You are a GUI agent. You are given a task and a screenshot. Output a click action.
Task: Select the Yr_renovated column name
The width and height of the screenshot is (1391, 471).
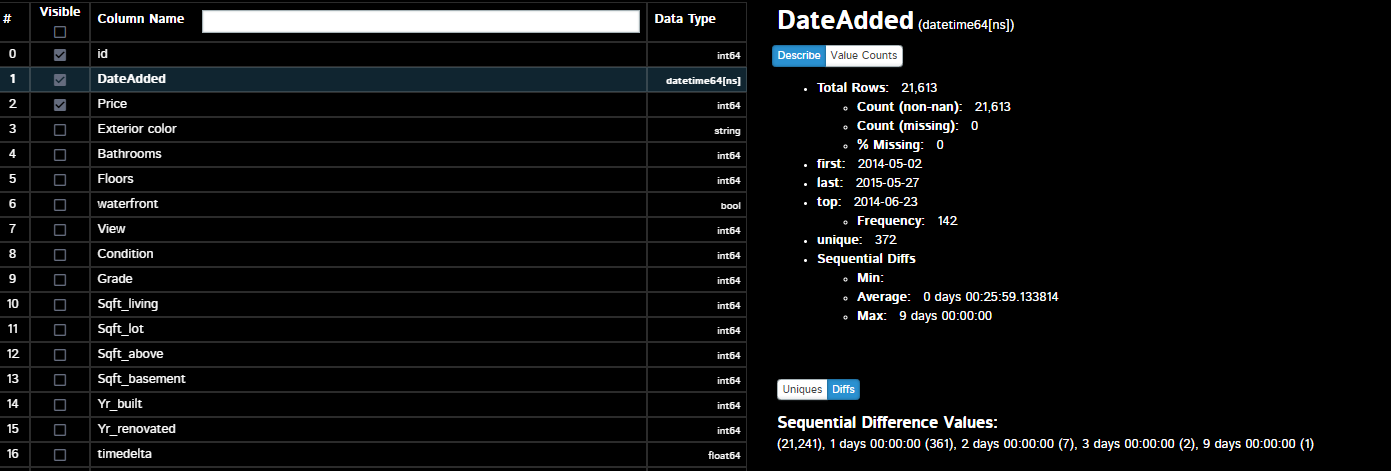coord(136,429)
